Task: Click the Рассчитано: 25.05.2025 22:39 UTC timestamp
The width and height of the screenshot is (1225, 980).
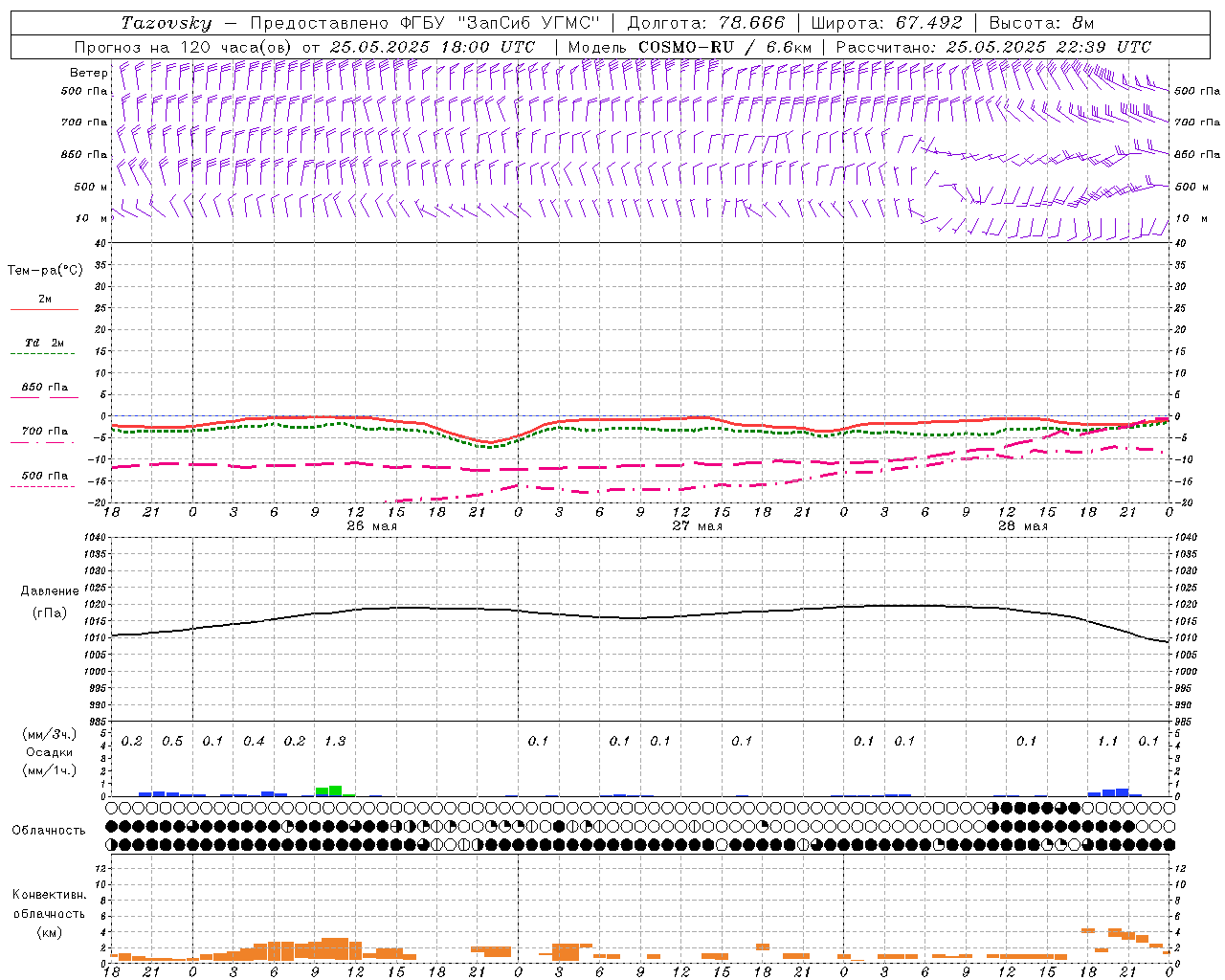Action: pyautogui.click(x=993, y=47)
